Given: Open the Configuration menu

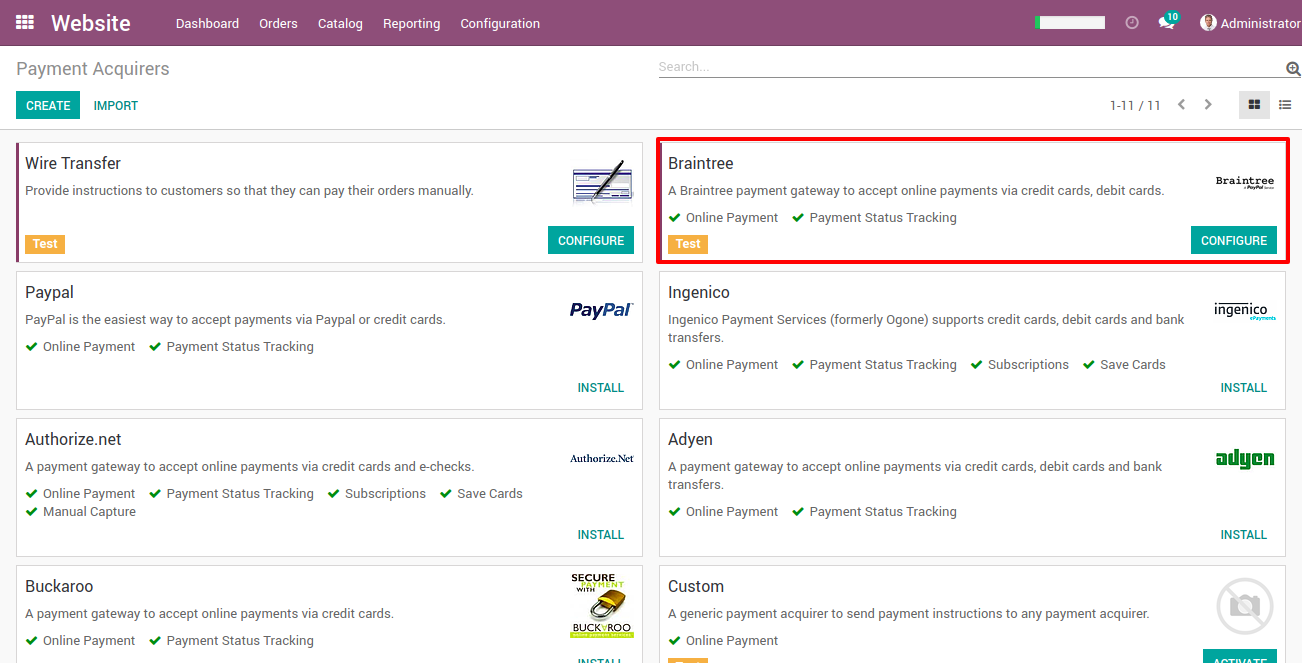Looking at the screenshot, I should [x=500, y=23].
